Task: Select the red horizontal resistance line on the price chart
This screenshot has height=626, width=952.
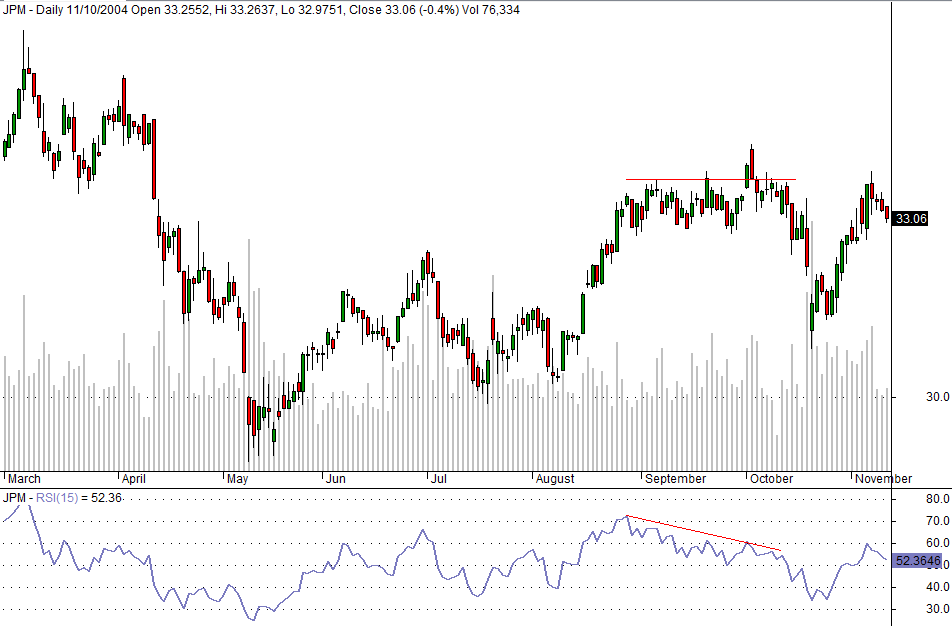Action: pos(711,180)
